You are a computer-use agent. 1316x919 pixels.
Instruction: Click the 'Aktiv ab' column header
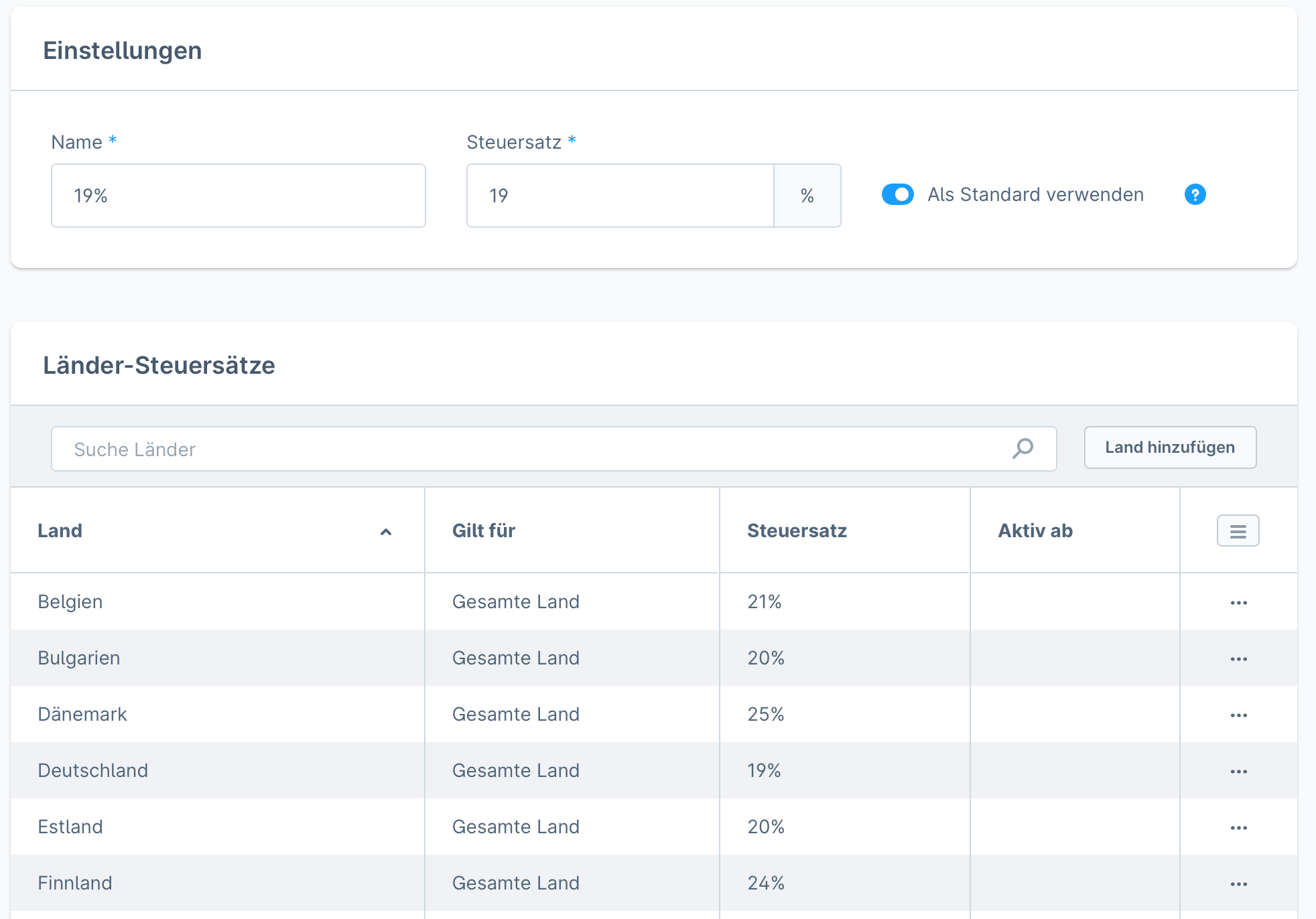[x=1035, y=531]
